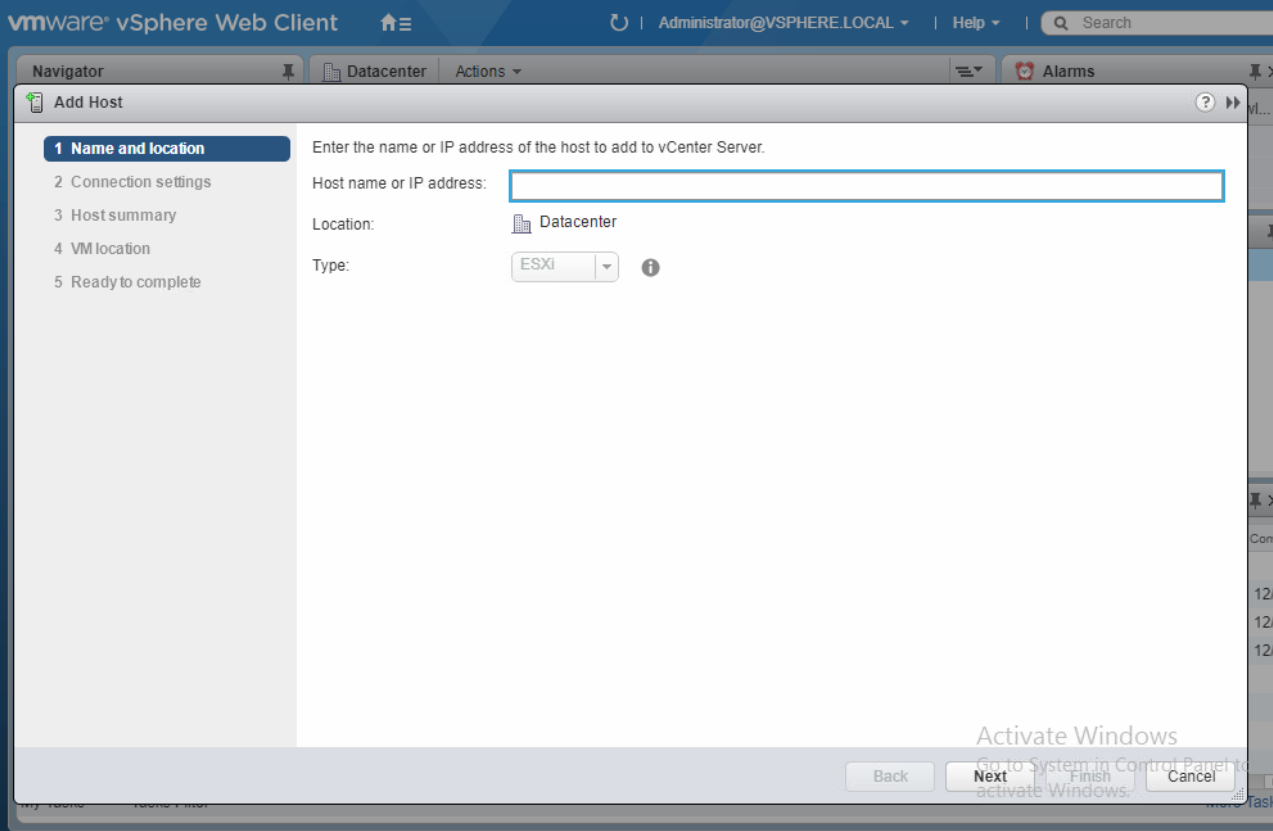1273x831 pixels.
Task: Refresh using the circular arrow icon
Action: (x=619, y=23)
